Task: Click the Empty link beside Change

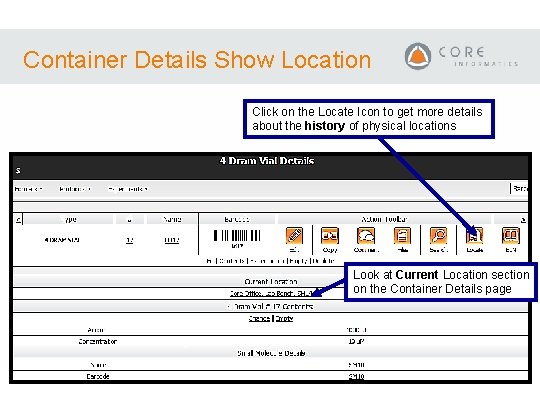Action: click(284, 319)
